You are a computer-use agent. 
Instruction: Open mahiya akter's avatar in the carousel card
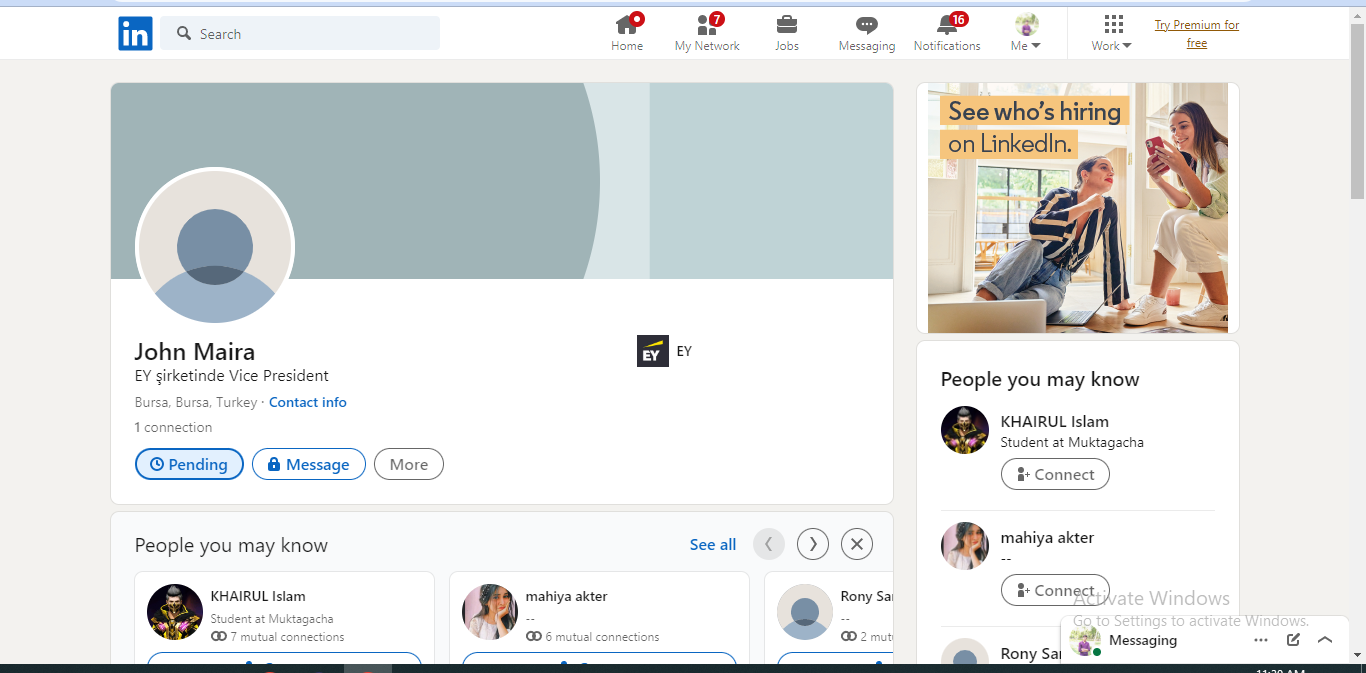pyautogui.click(x=490, y=612)
